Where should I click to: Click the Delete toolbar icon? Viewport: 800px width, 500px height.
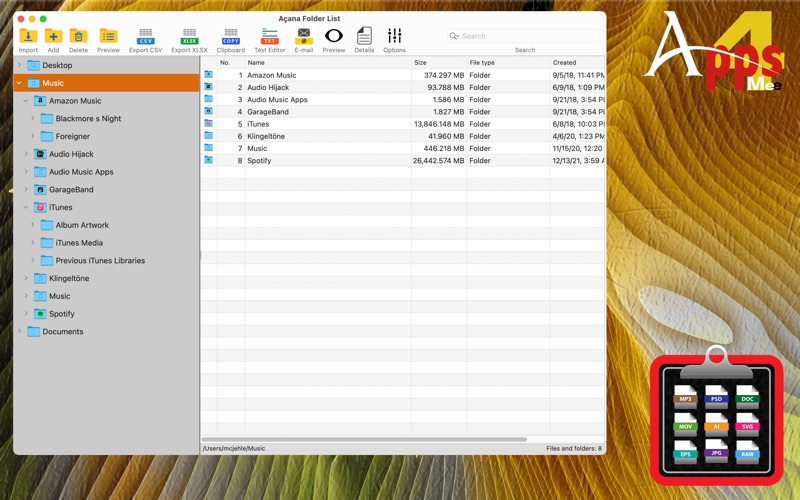78,36
